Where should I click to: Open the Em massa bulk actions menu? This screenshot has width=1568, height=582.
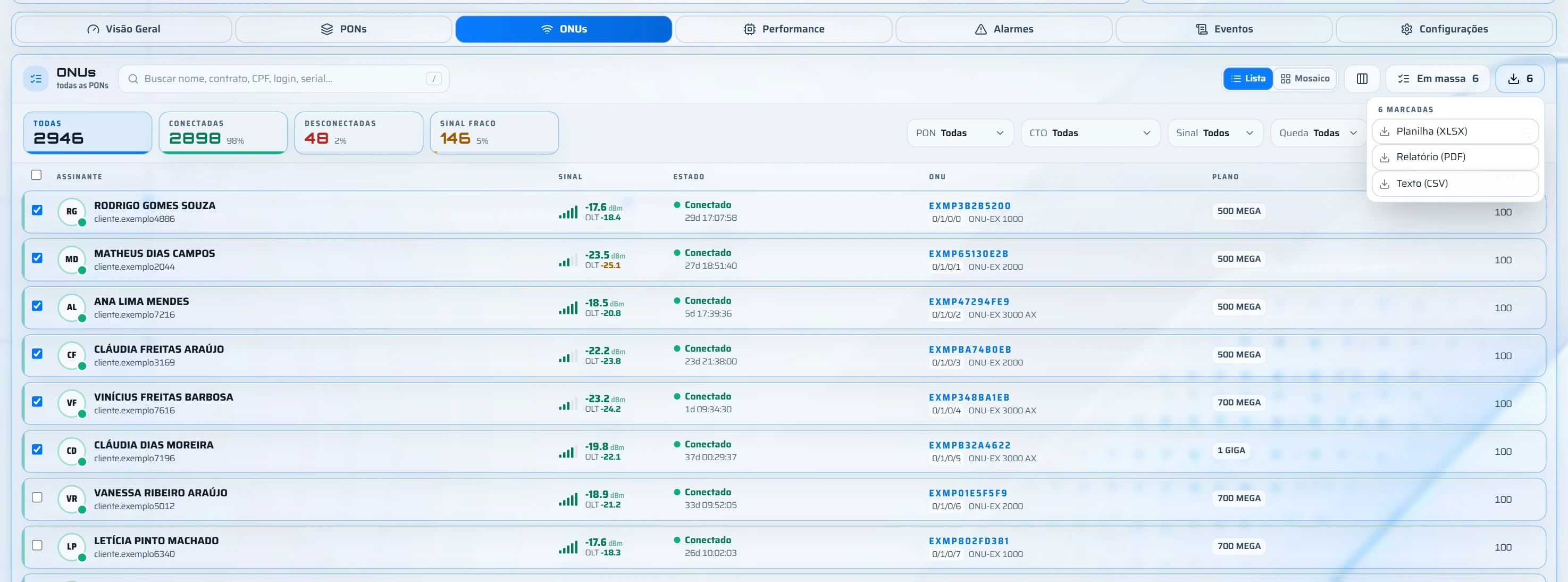(1437, 79)
